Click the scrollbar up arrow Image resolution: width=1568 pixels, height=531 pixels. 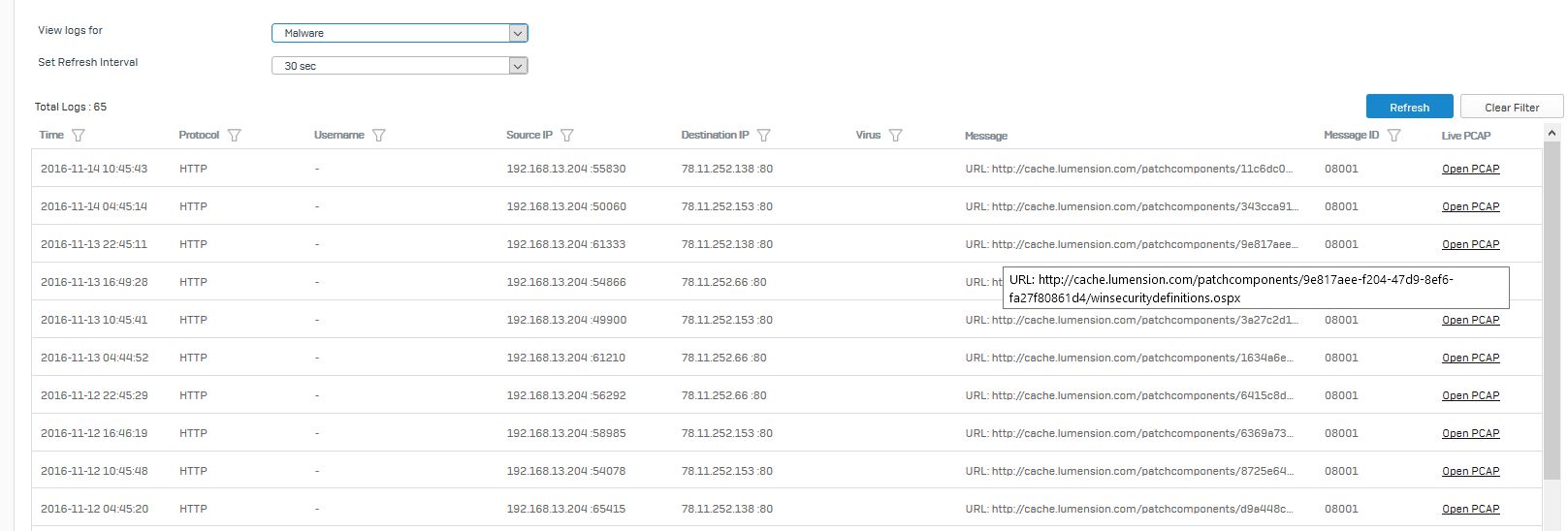click(1552, 132)
